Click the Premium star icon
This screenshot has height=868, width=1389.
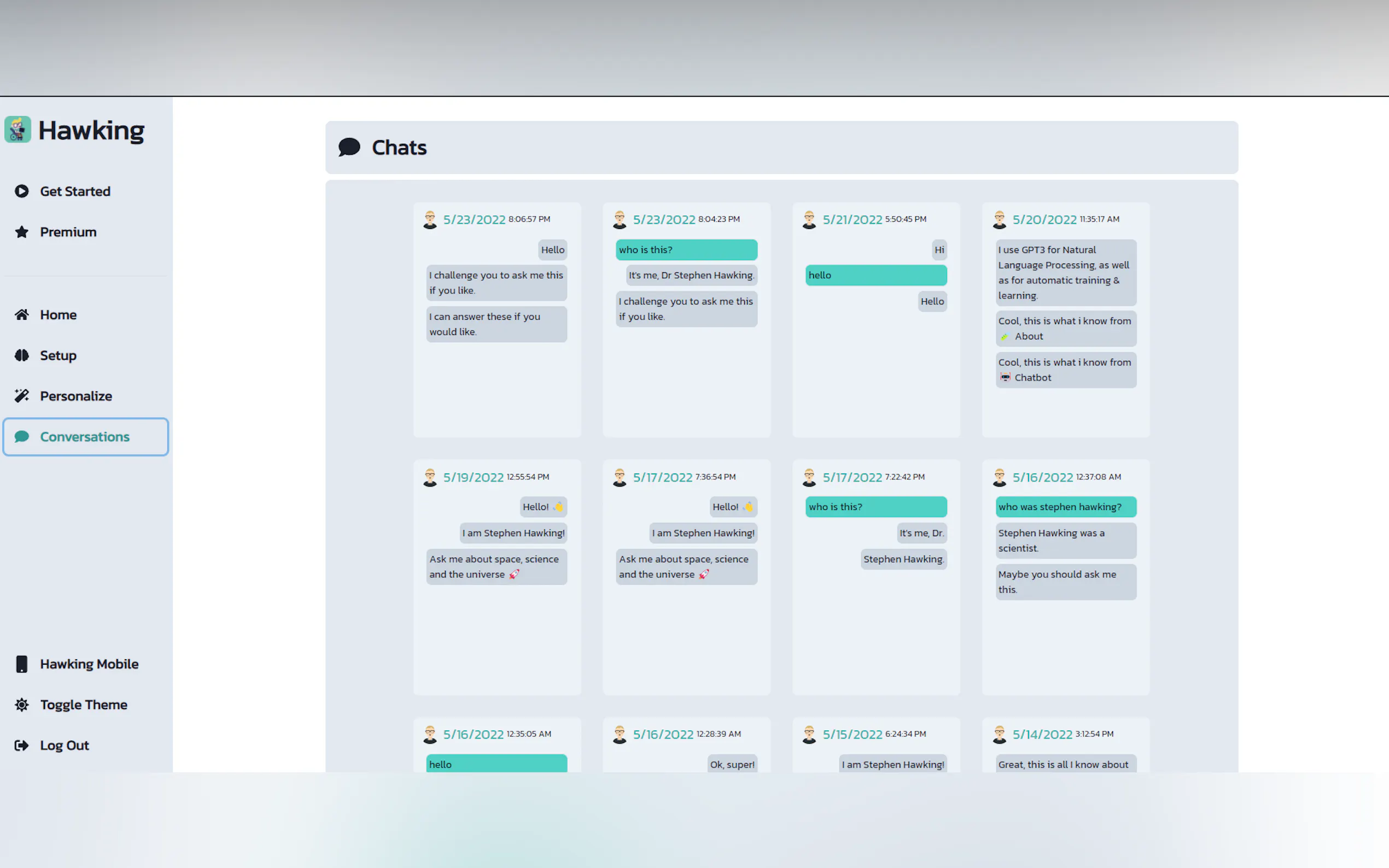pyautogui.click(x=22, y=232)
